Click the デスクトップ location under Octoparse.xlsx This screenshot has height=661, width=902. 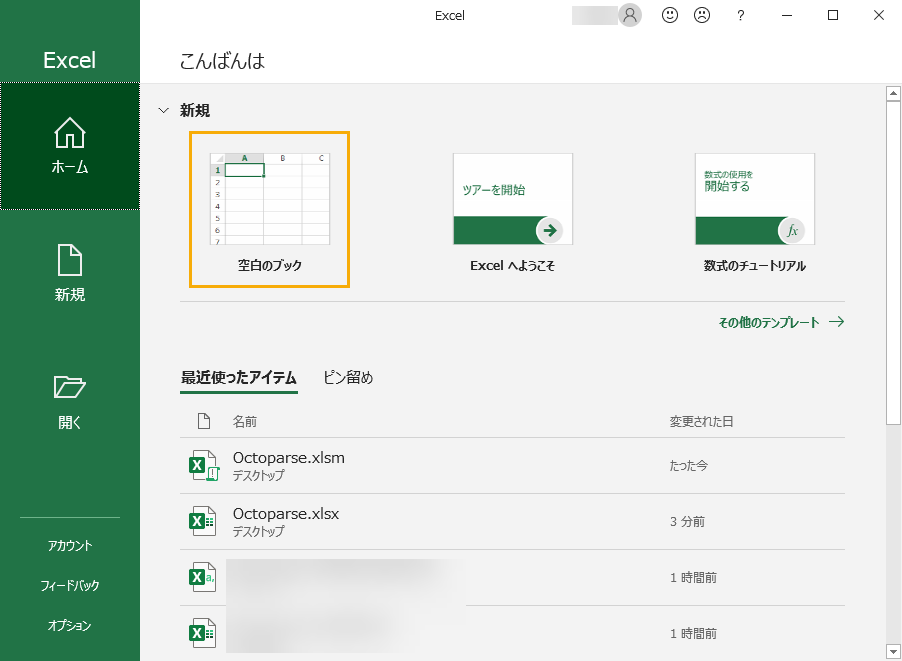coord(258,531)
